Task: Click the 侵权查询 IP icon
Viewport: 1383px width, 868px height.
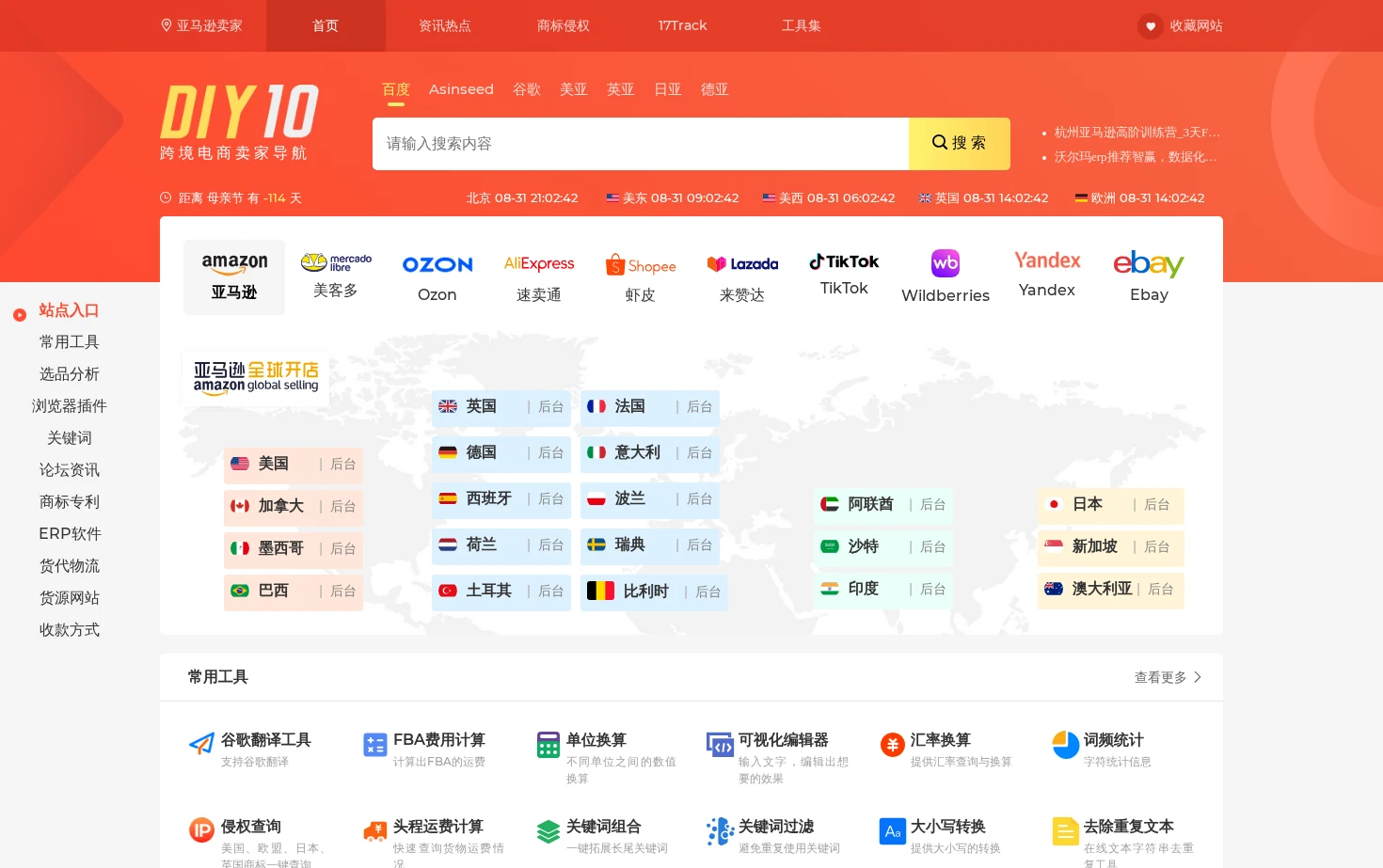Action: click(x=201, y=829)
